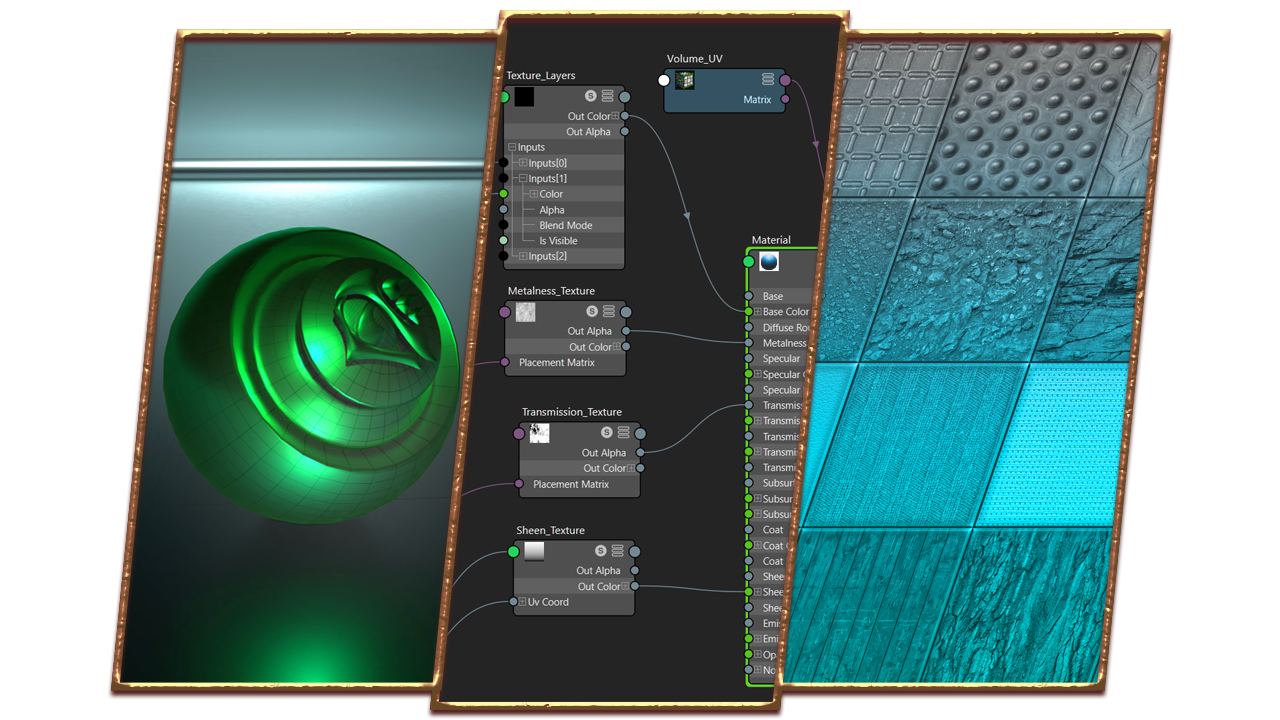Click the stack icon on the Sheen_Texture node

click(x=617, y=550)
